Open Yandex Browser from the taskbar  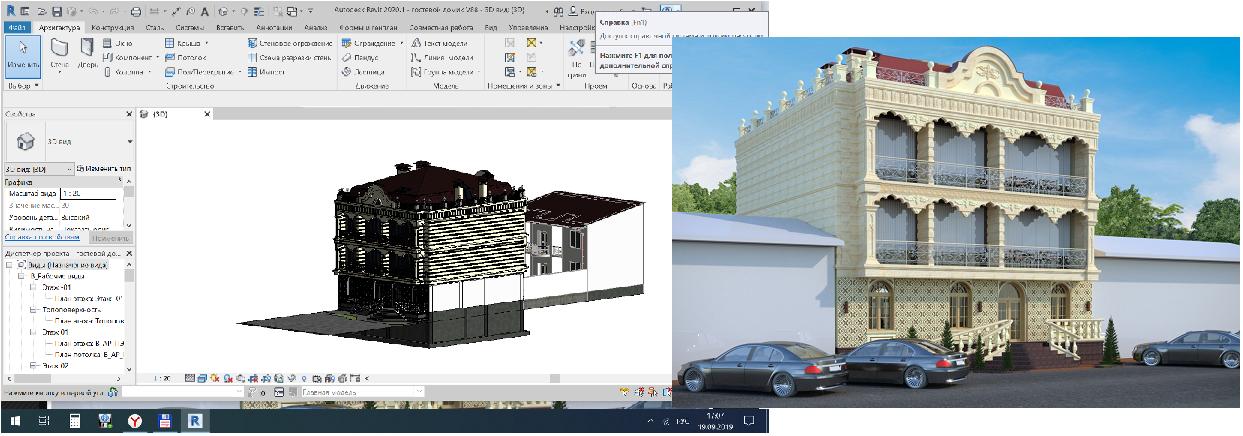click(x=133, y=421)
